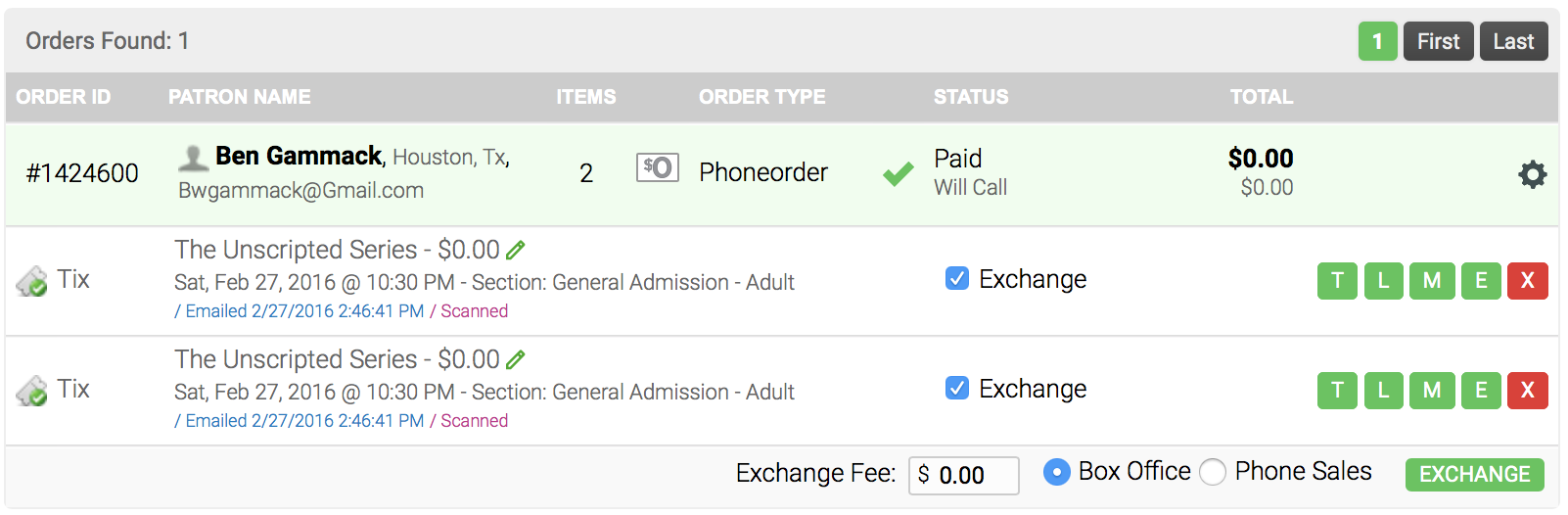
Task: Click the $0 payment icon next to Phoneorder
Action: click(x=657, y=168)
